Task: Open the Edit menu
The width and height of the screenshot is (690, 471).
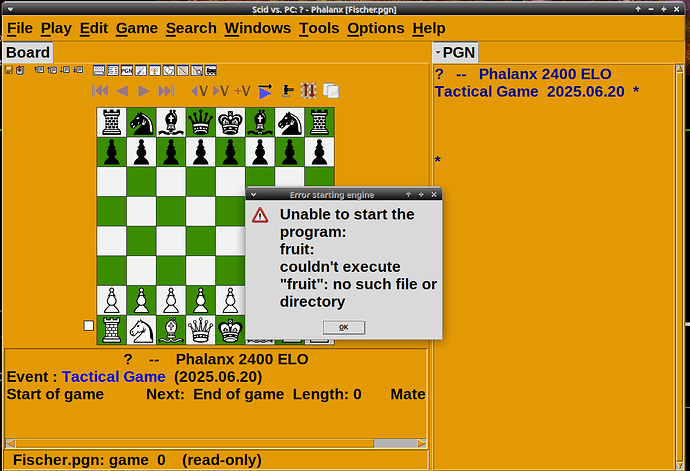Action: coord(94,29)
